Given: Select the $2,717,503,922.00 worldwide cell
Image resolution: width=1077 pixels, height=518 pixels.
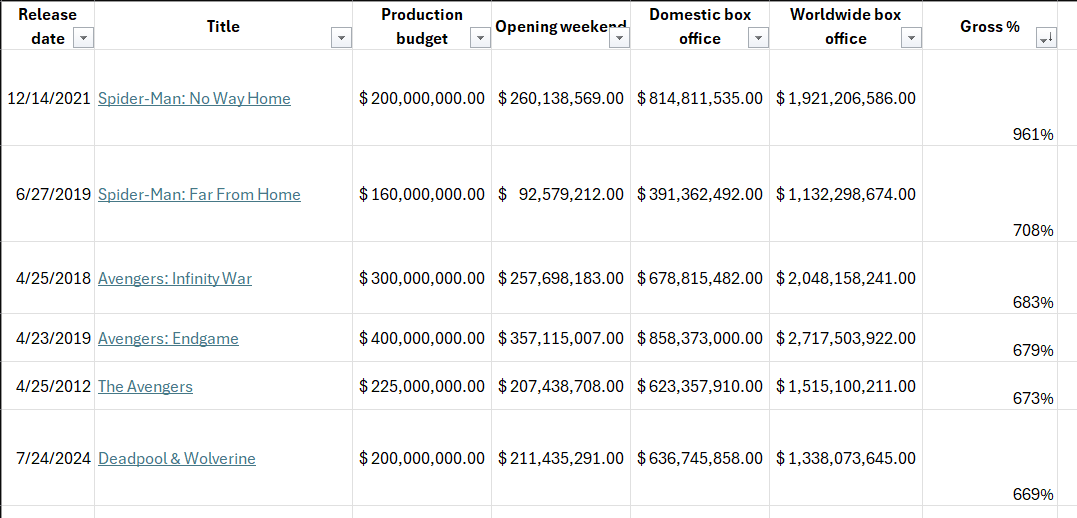Looking at the screenshot, I should [x=846, y=338].
